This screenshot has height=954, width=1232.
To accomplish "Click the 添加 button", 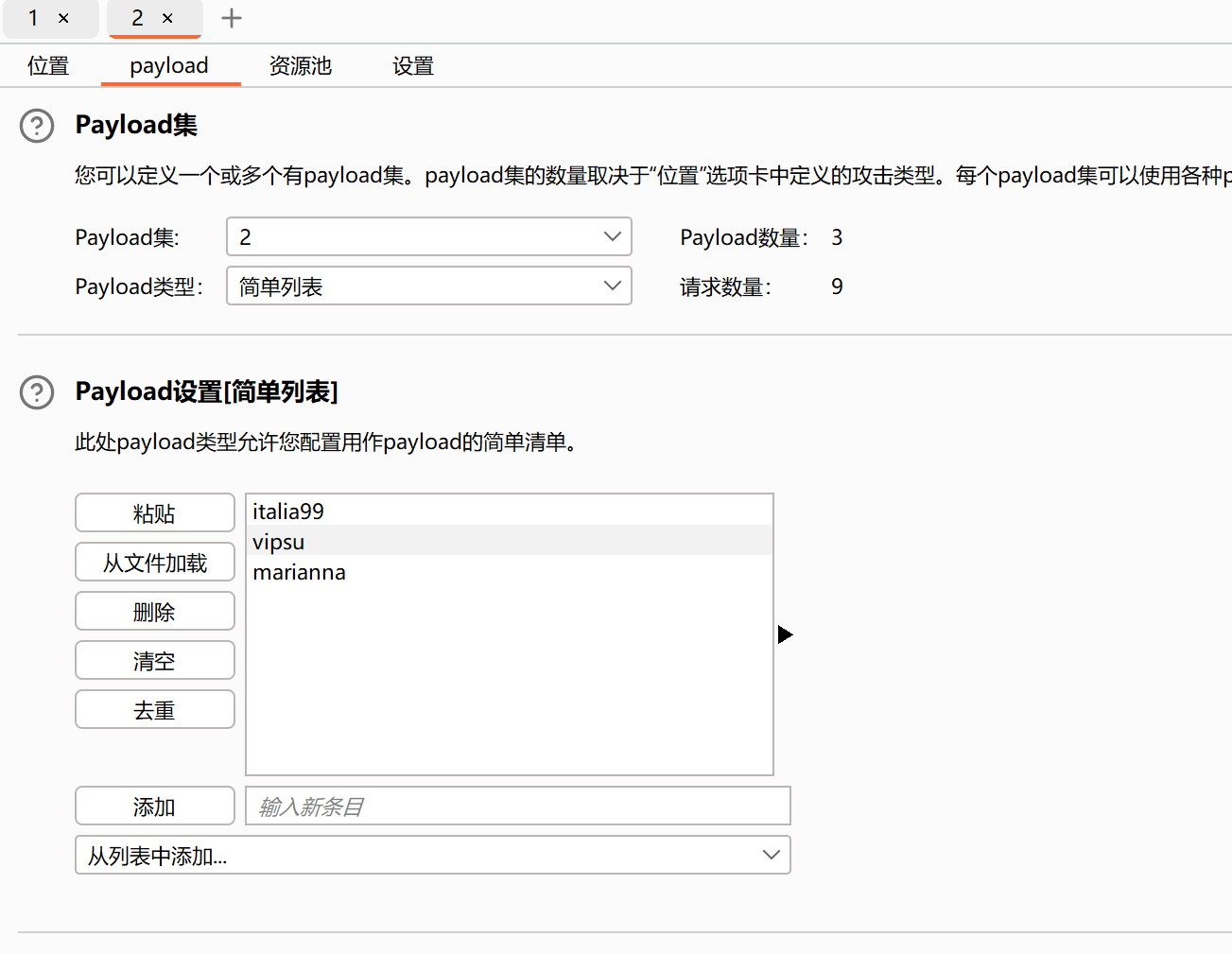I will pyautogui.click(x=155, y=806).
